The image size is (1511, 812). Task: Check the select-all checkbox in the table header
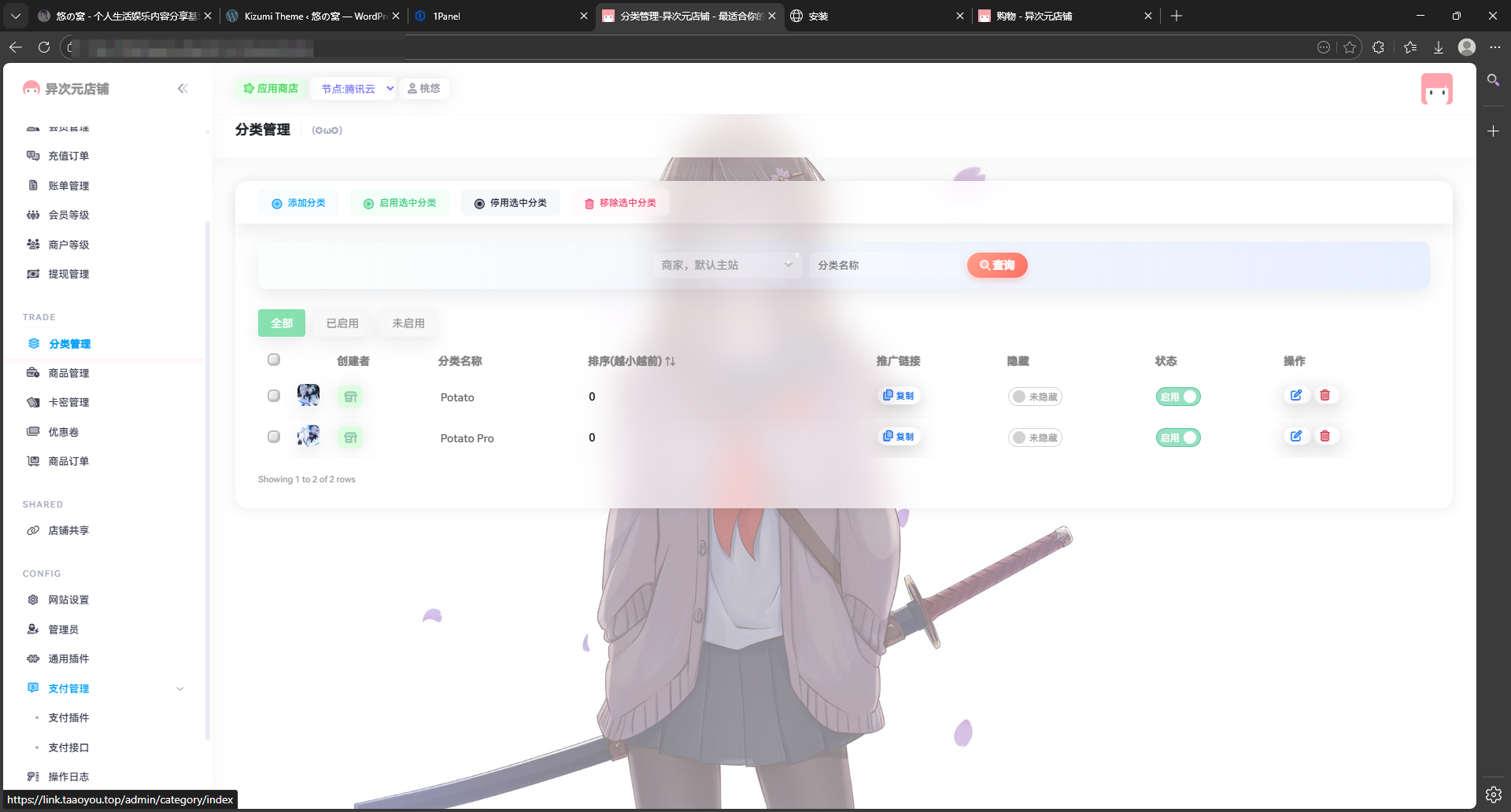(x=274, y=360)
